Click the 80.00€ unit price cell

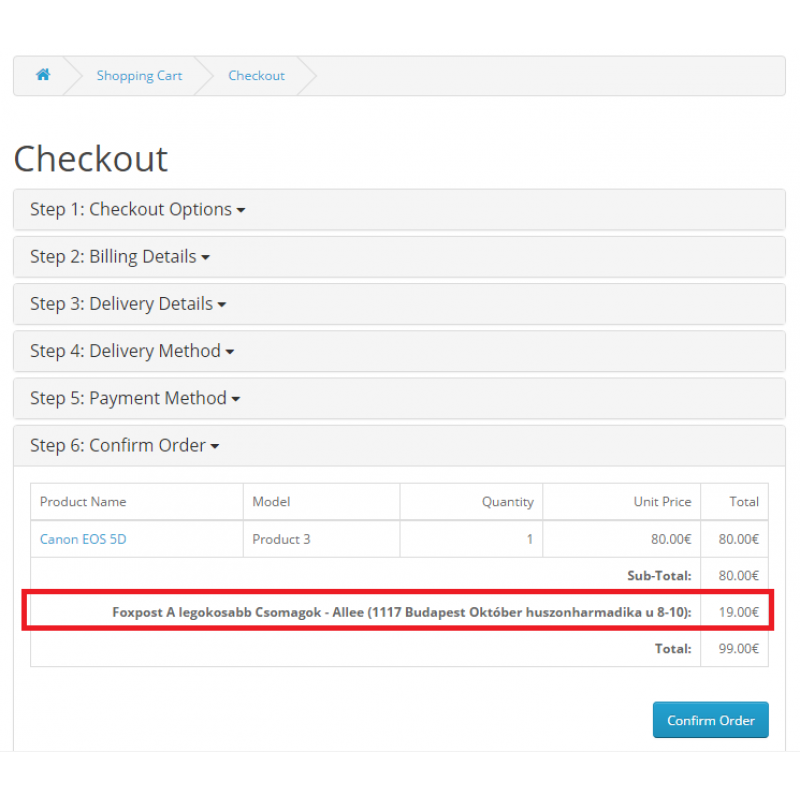click(621, 539)
